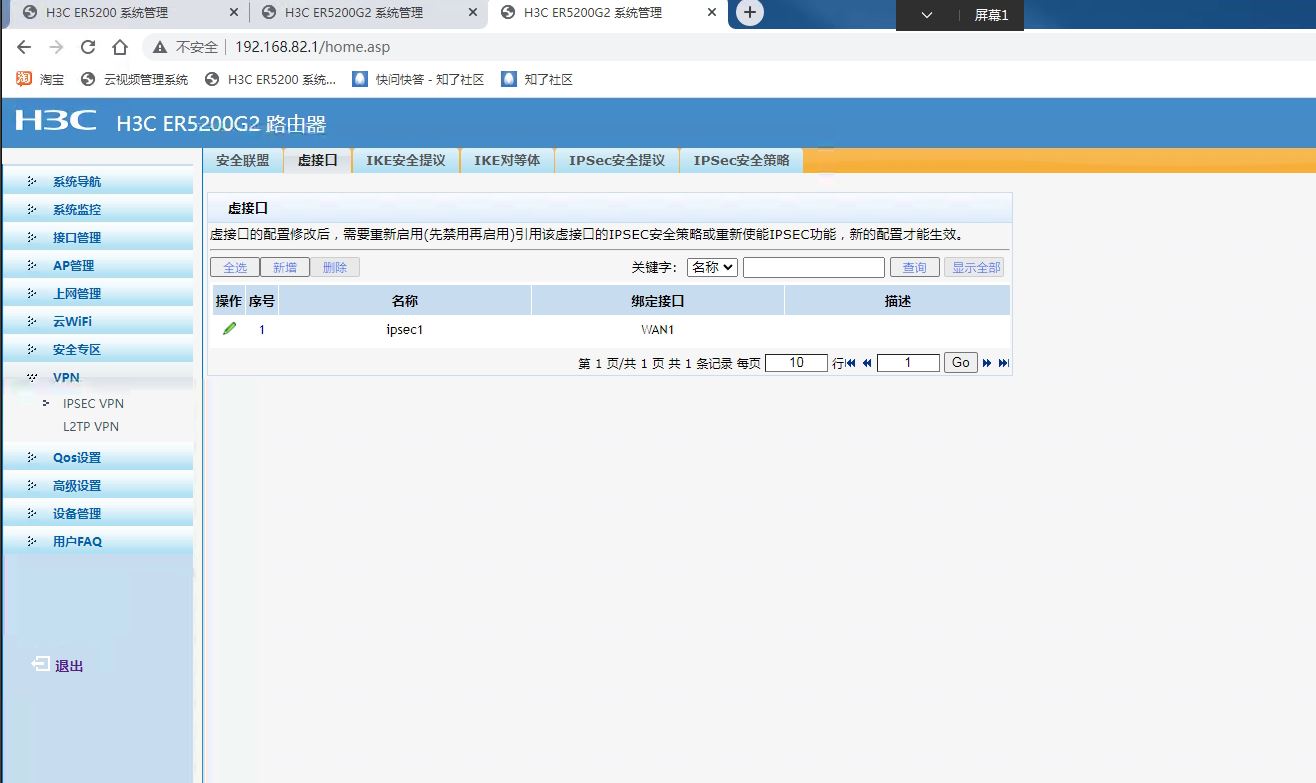Open the dropdown chevron beside 屏幕1
The image size is (1316, 783).
point(926,15)
